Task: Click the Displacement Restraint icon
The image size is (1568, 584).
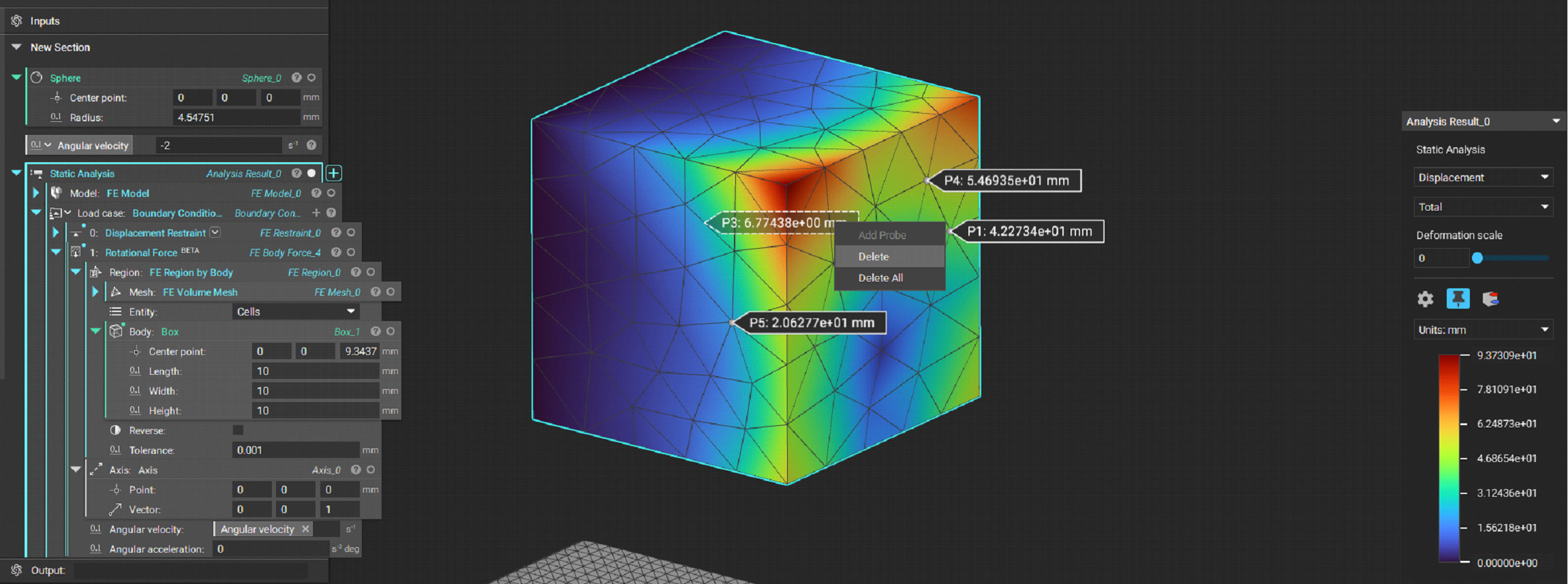Action: [x=76, y=232]
